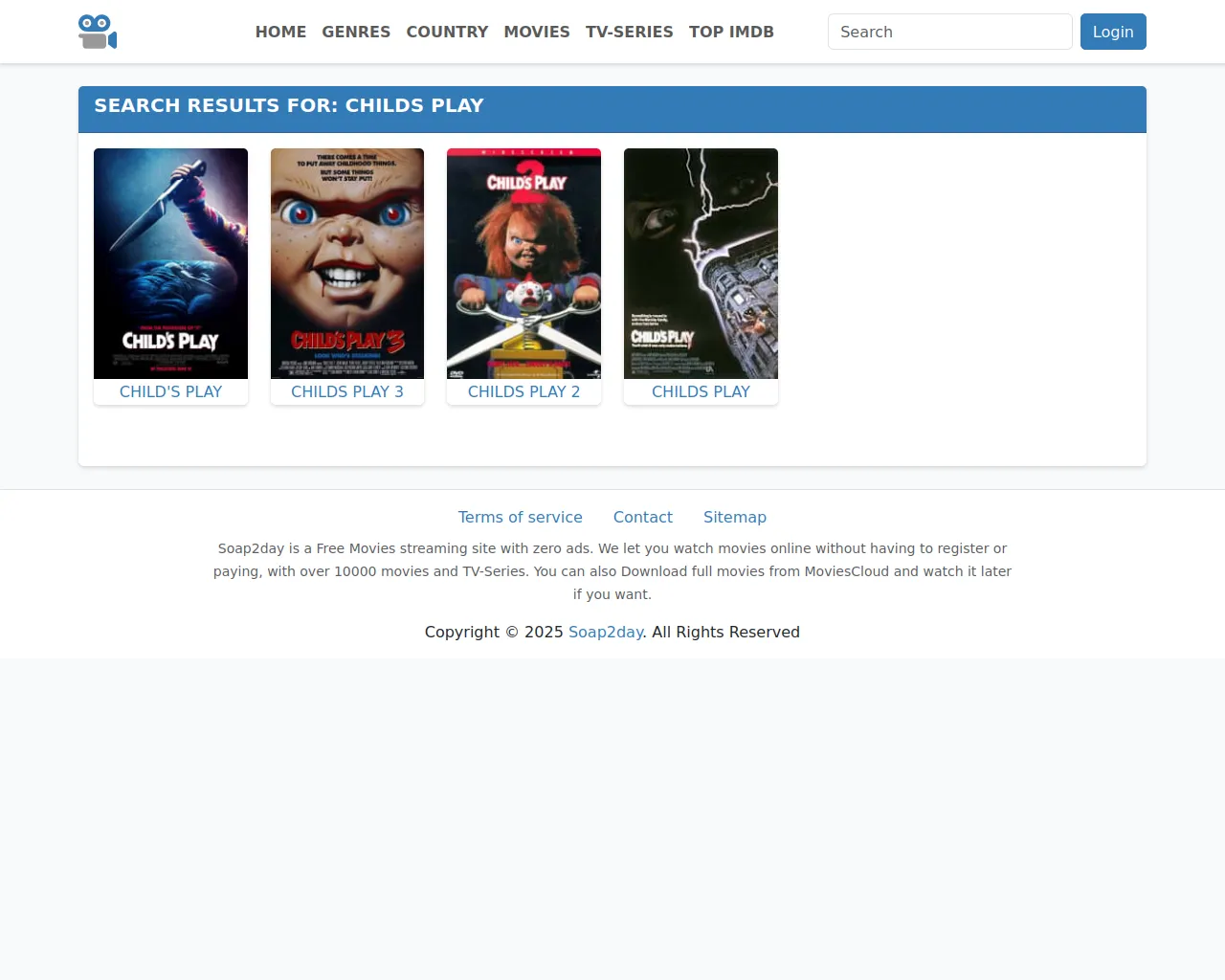Open the GENRES menu

356,32
